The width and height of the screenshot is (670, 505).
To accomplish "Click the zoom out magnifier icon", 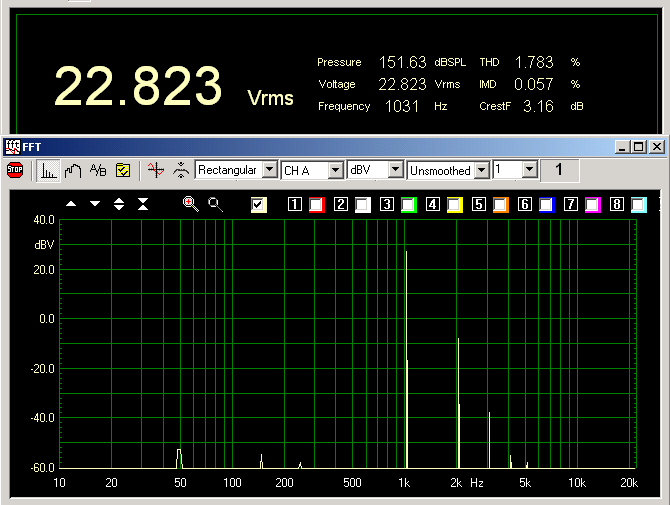I will pyautogui.click(x=215, y=204).
